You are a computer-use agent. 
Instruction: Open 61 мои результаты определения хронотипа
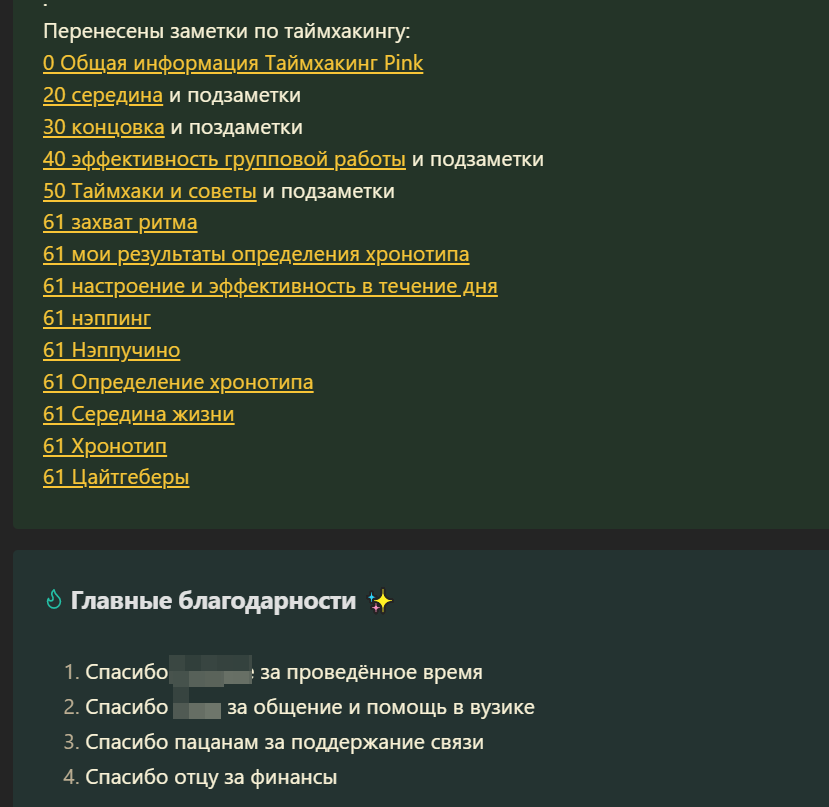[256, 254]
